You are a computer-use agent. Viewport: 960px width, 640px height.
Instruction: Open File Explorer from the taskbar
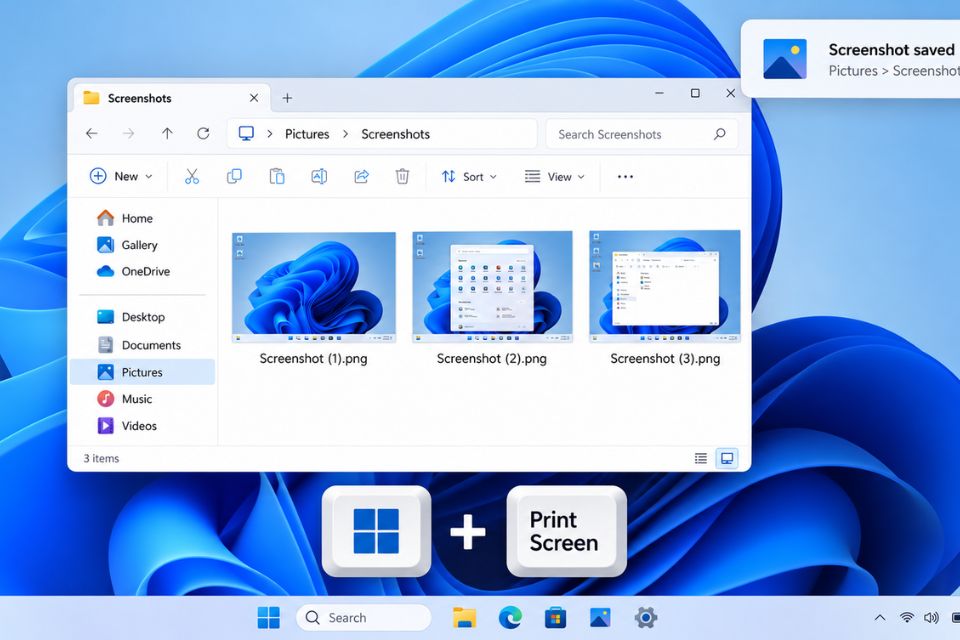click(465, 617)
